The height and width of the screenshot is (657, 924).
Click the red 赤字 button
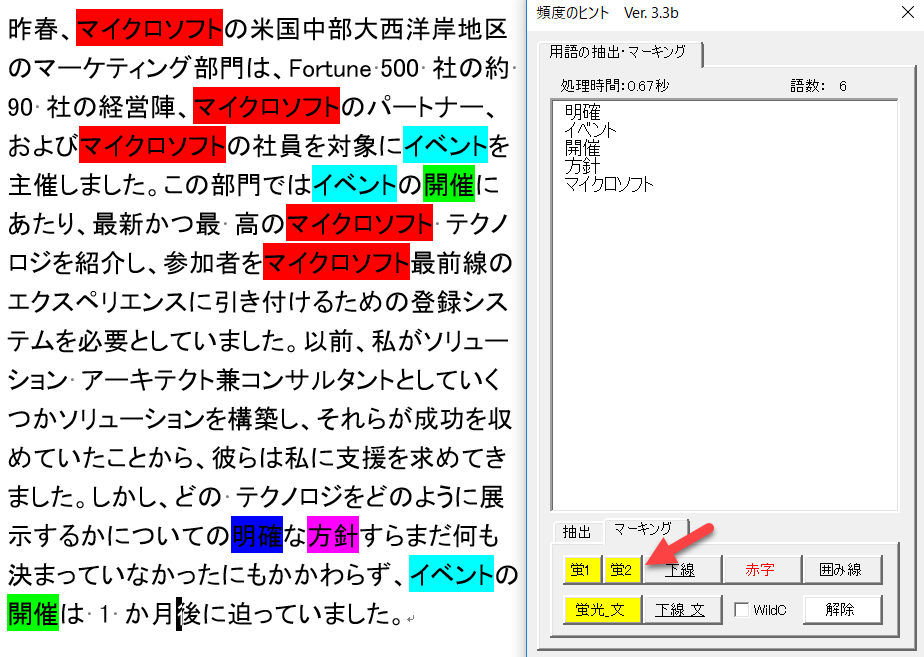click(760, 570)
